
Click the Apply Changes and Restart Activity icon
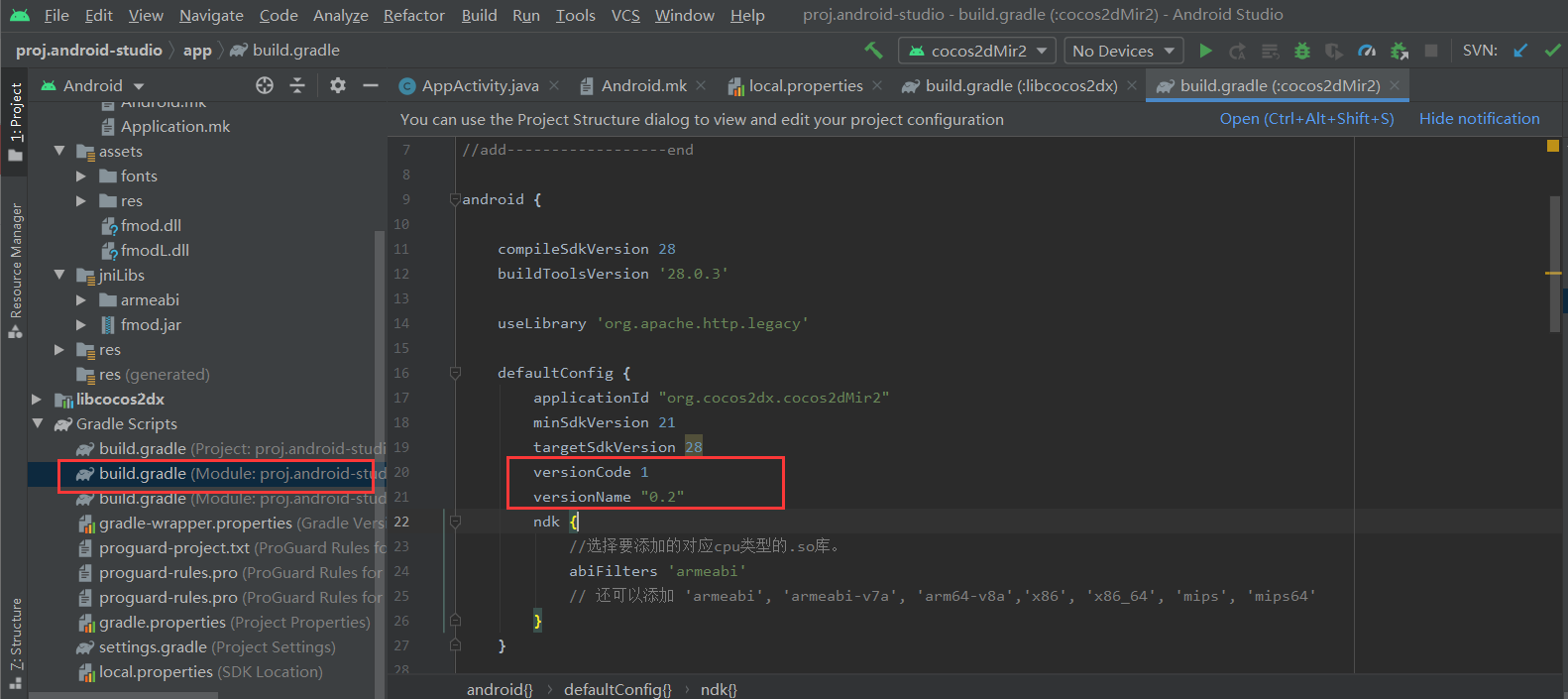point(1237,51)
